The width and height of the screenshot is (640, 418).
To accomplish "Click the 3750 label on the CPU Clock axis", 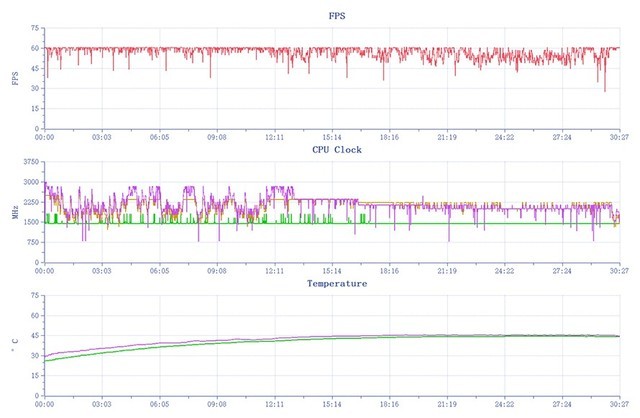I will point(28,162).
